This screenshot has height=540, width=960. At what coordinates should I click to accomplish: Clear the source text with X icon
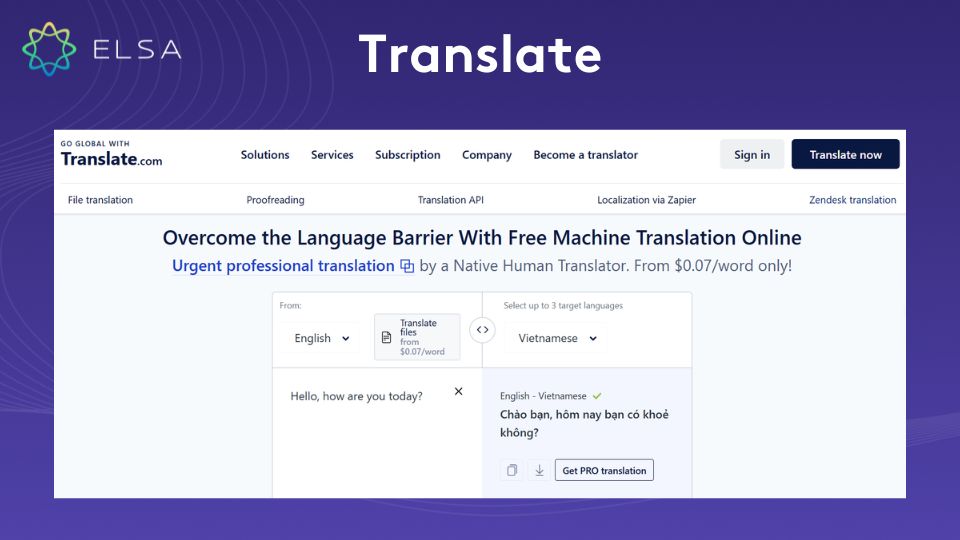[459, 391]
